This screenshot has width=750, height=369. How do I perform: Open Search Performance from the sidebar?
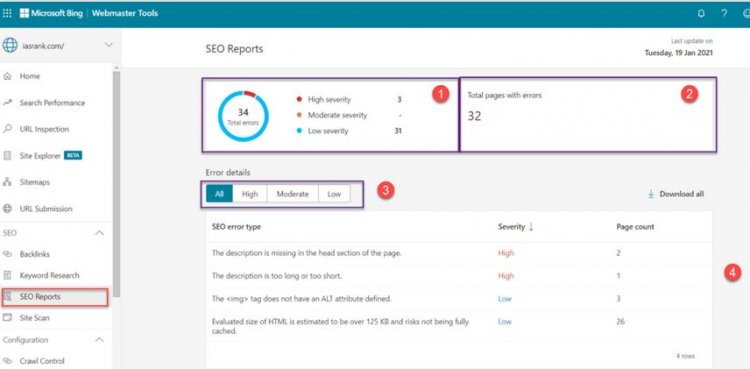pyautogui.click(x=52, y=103)
